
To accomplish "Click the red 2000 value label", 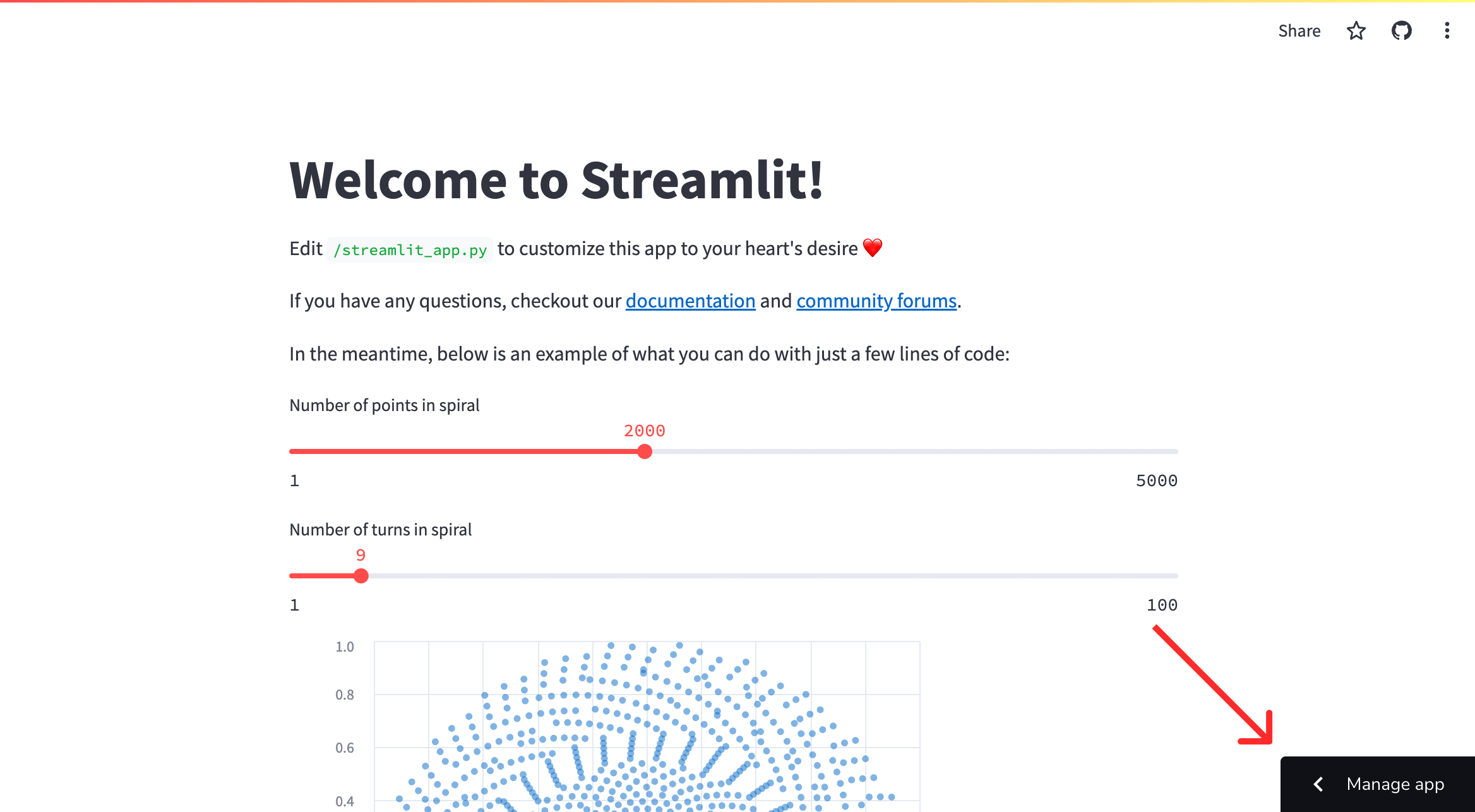I will pyautogui.click(x=644, y=431).
